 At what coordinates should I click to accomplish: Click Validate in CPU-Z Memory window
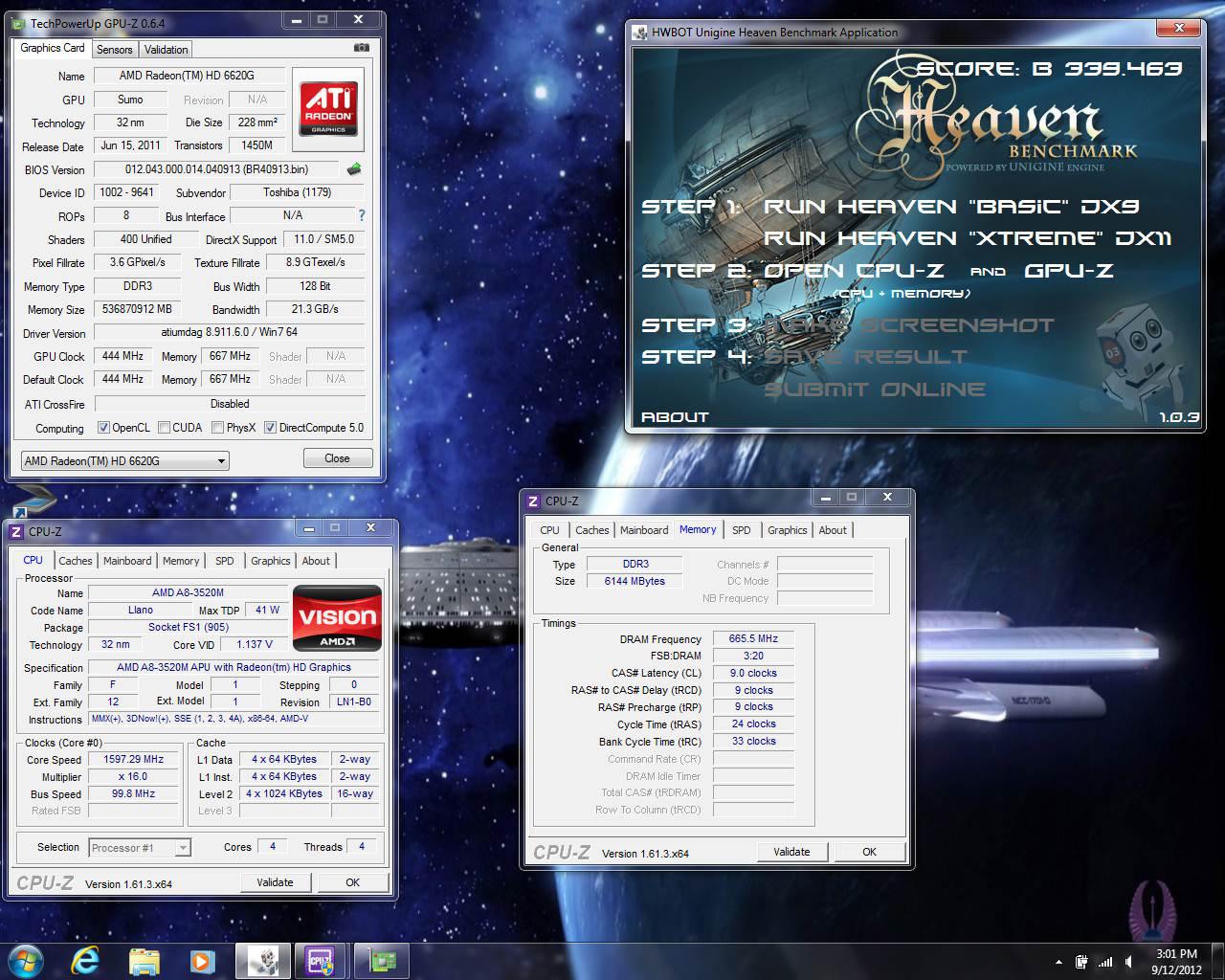coord(792,852)
